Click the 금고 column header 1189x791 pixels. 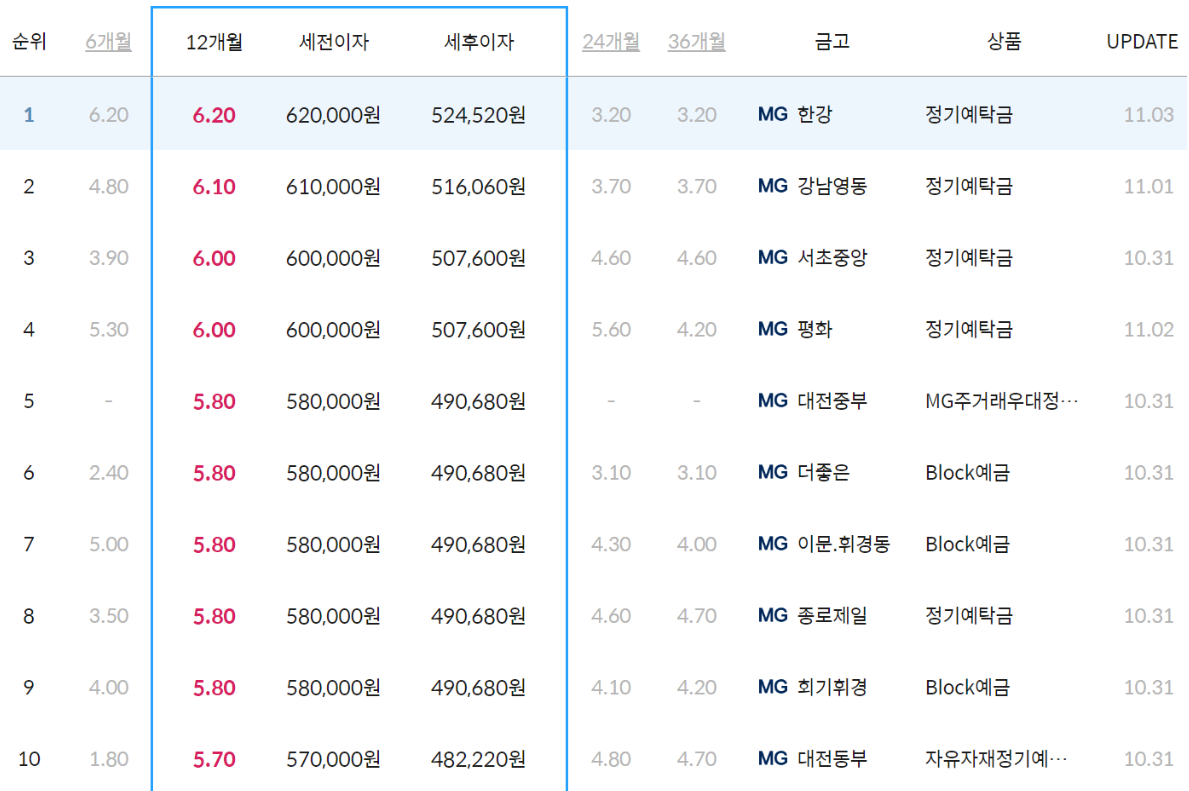832,42
